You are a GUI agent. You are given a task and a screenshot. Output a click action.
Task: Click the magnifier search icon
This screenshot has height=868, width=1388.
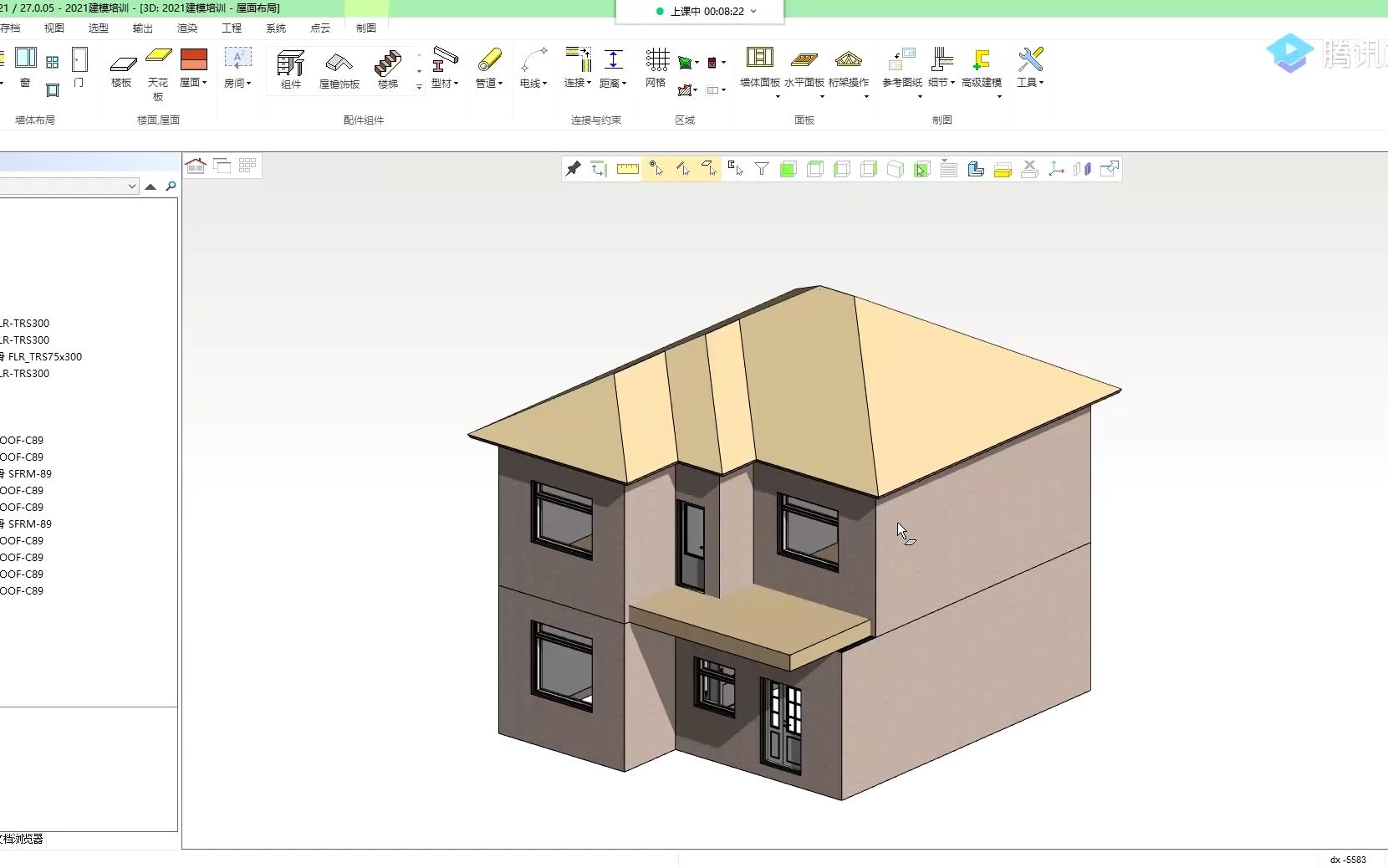click(x=171, y=186)
